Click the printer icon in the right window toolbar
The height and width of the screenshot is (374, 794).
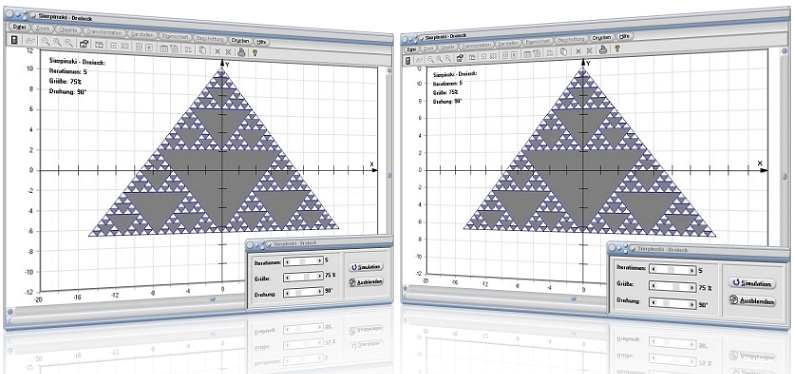(603, 50)
